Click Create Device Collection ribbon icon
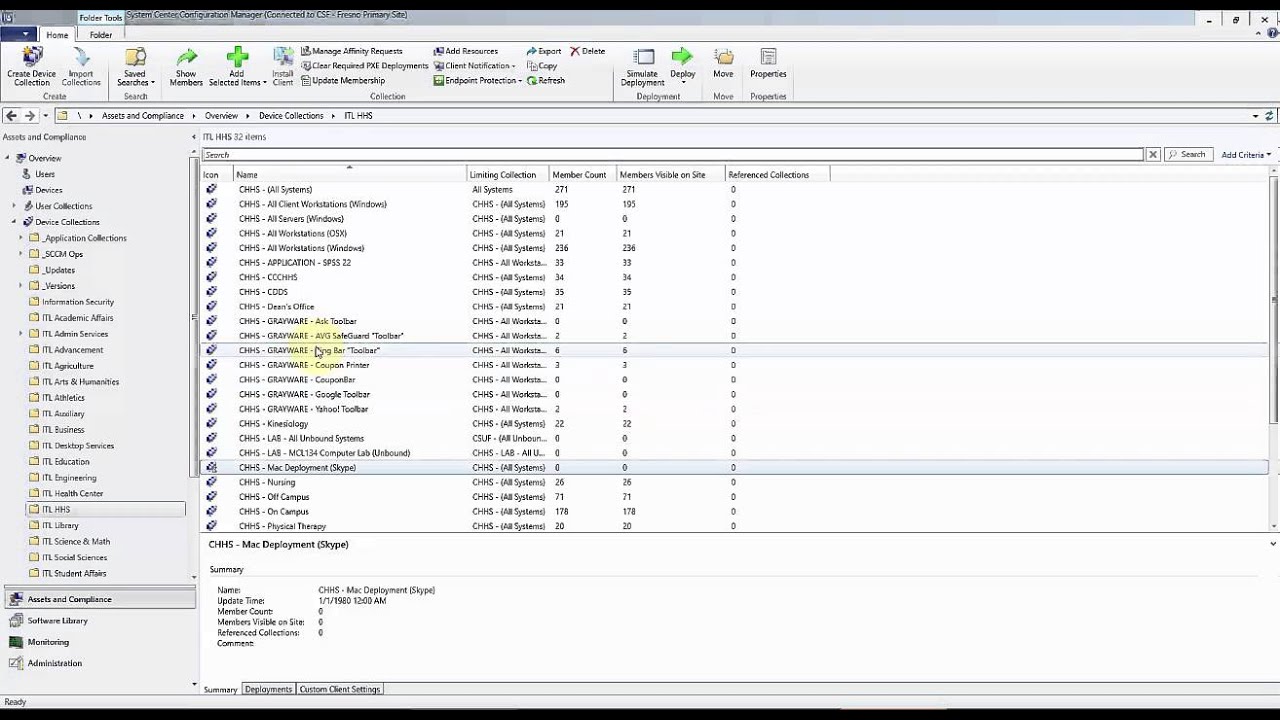Screen dimensions: 1280x720 point(32,66)
